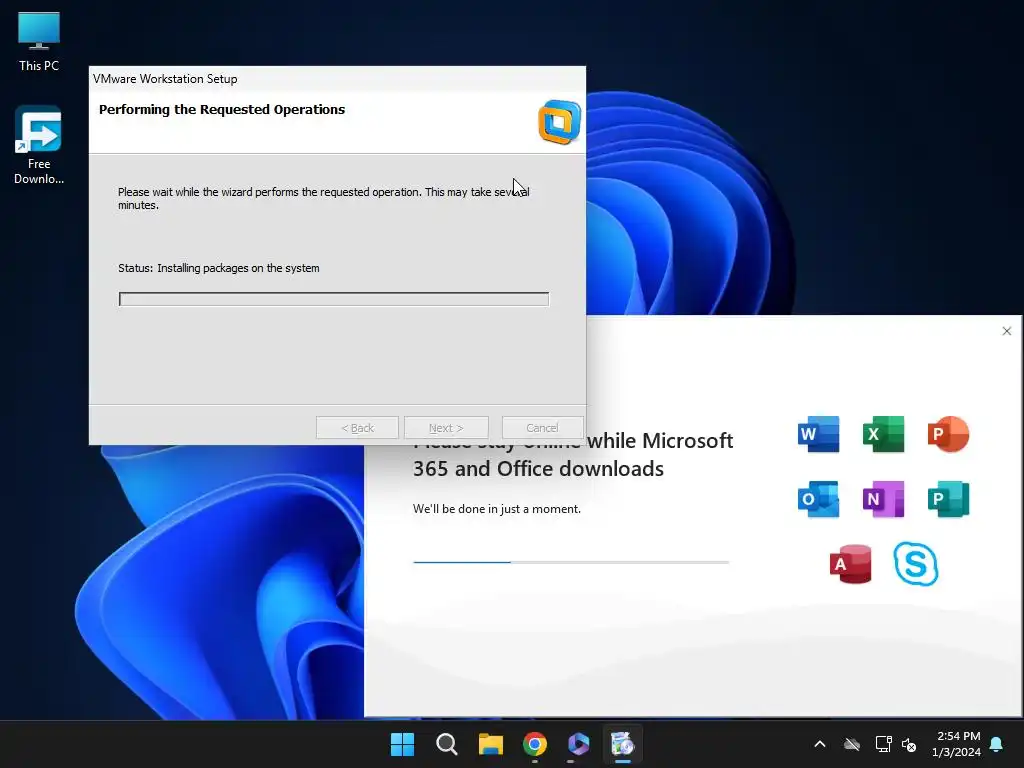Click the PowerPoint icon in Office installer
Viewport: 1024px width, 768px height.
(x=948, y=434)
